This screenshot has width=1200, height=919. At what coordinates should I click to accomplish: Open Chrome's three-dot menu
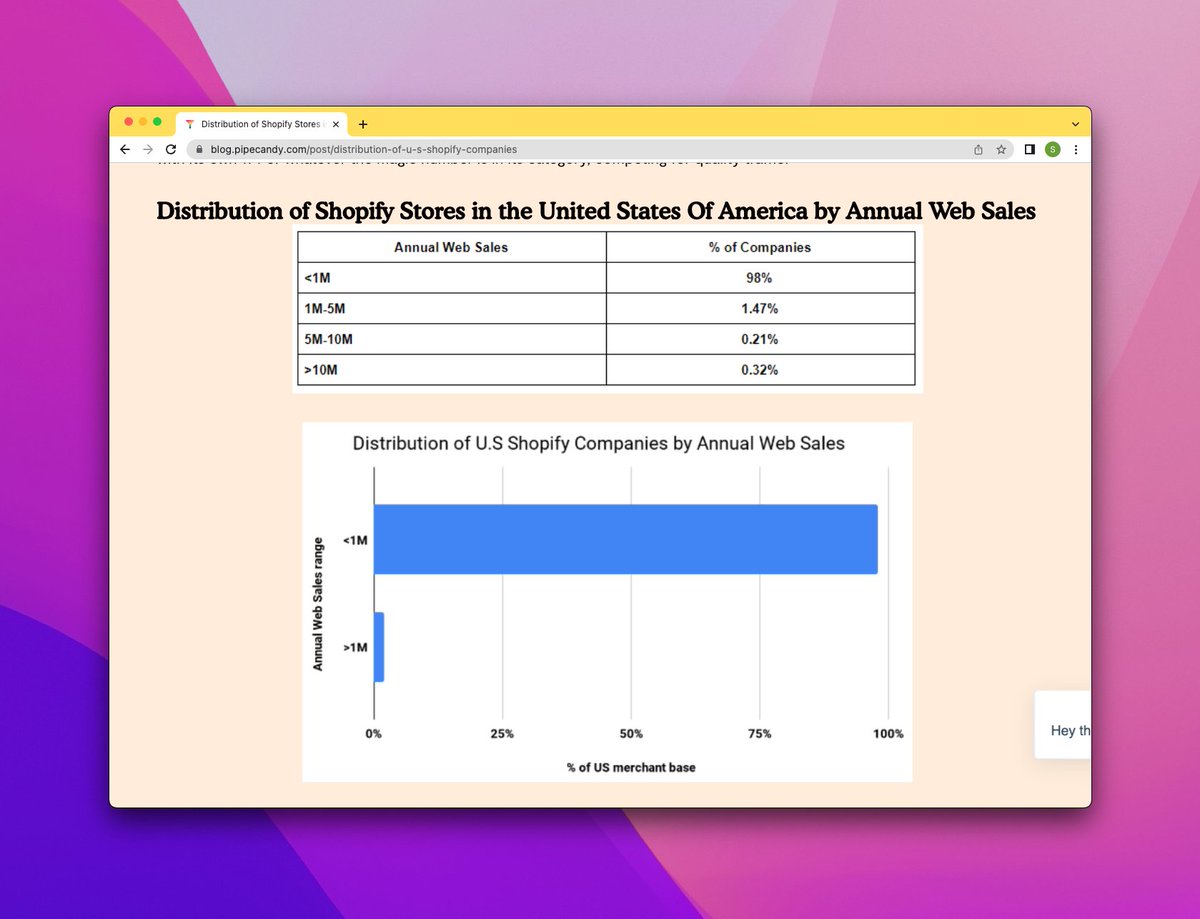pyautogui.click(x=1076, y=149)
